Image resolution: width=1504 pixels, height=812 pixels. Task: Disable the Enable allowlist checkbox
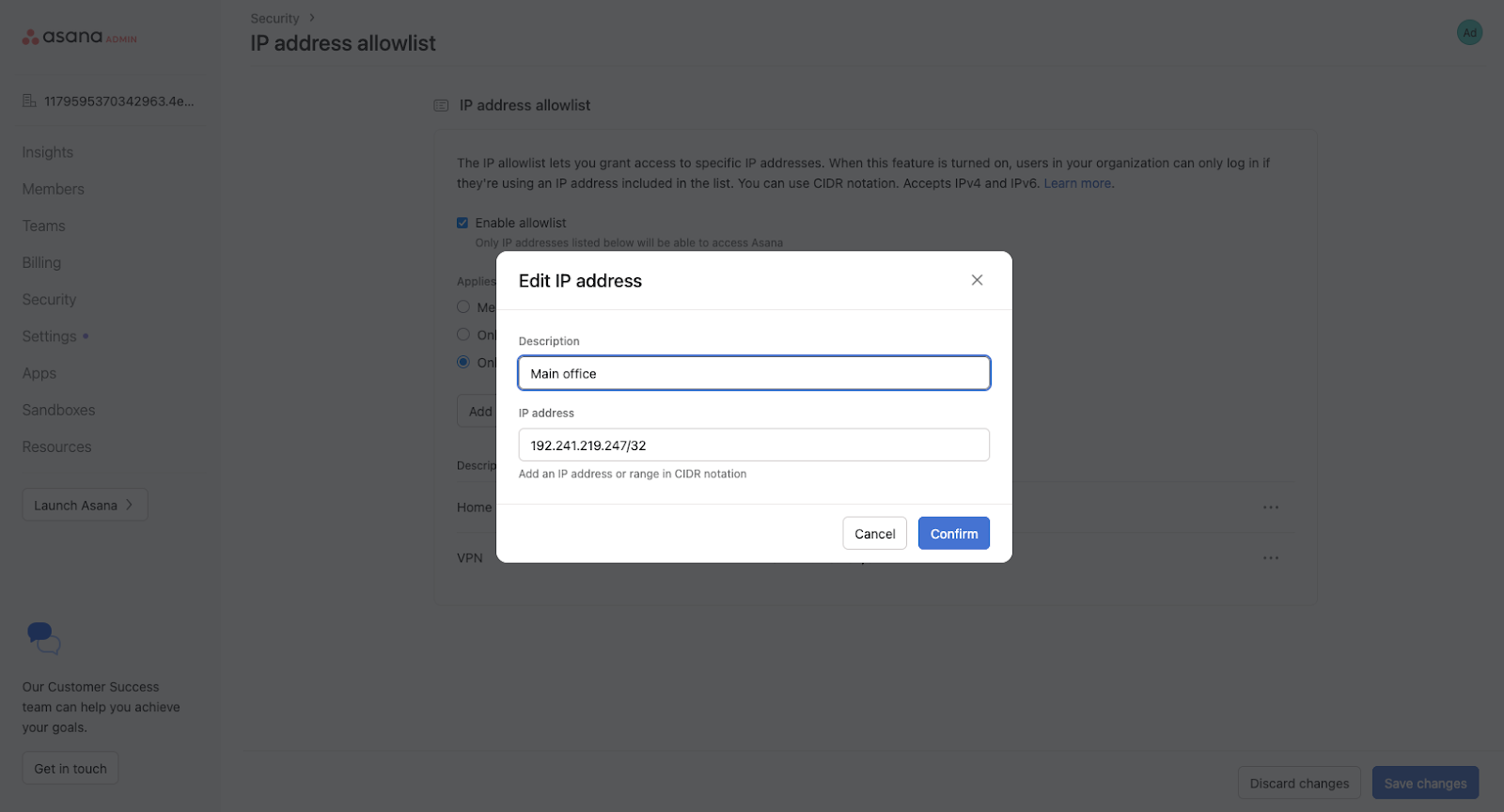(462, 222)
